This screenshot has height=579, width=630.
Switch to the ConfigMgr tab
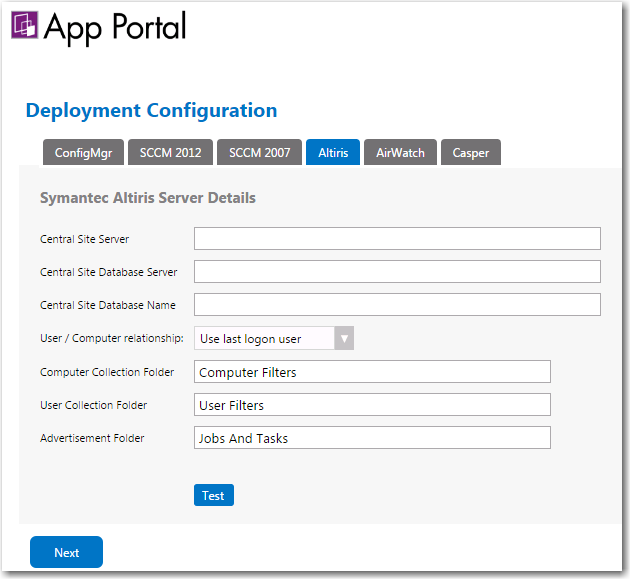[x=84, y=152]
